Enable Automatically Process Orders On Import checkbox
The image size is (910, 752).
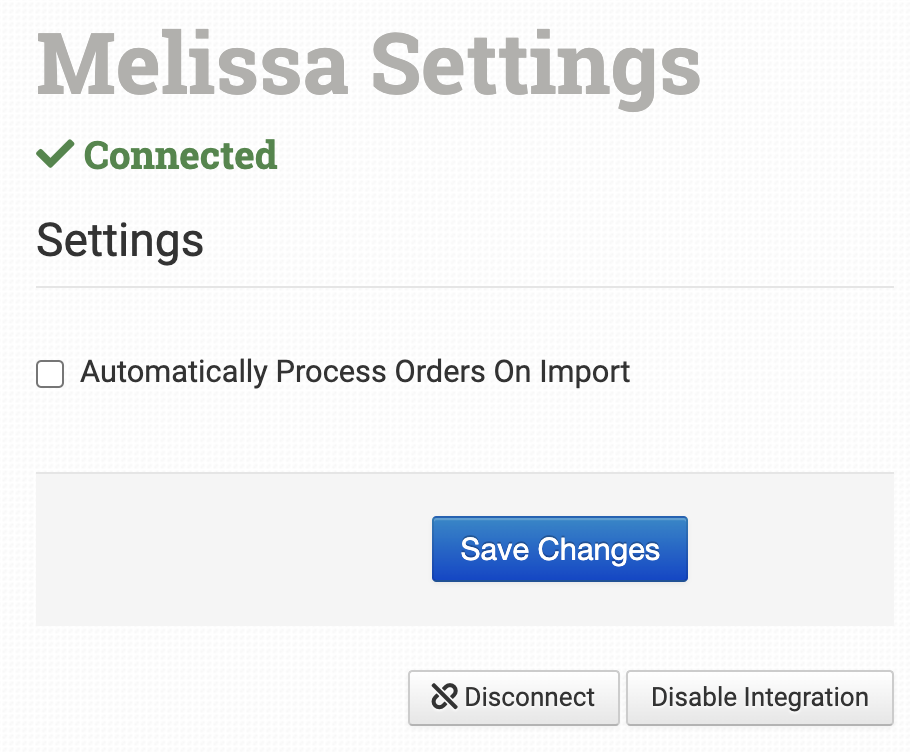coord(50,374)
